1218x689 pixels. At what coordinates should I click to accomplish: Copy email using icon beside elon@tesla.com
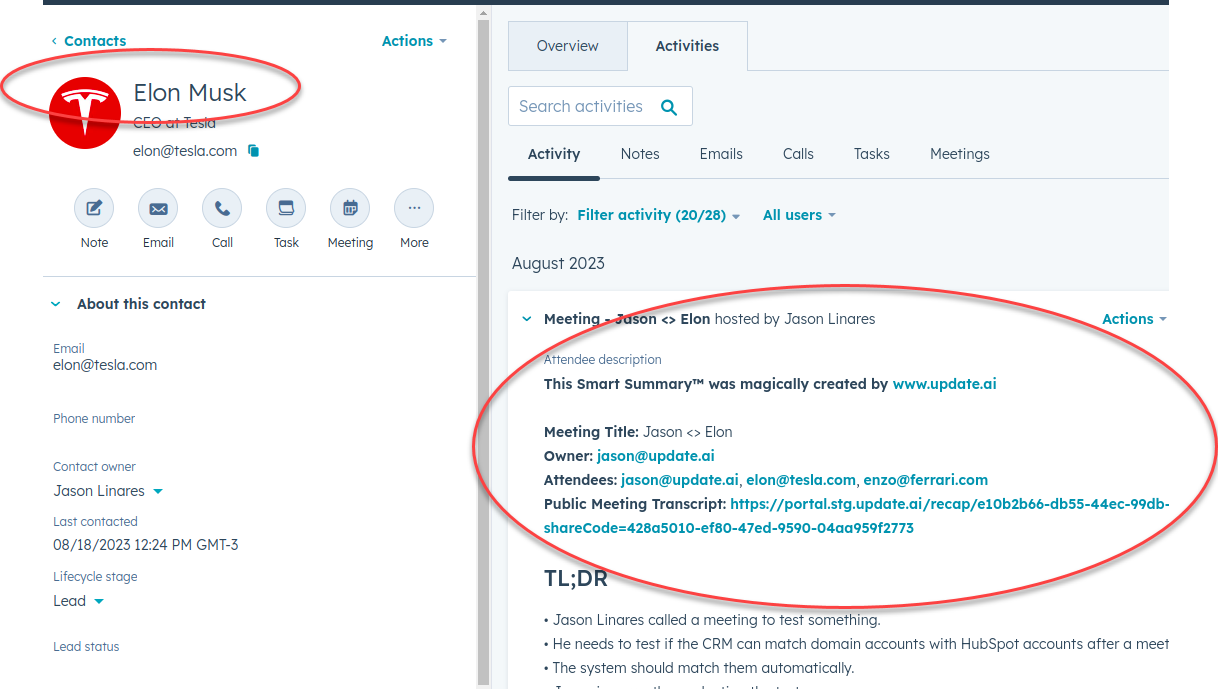pos(254,151)
